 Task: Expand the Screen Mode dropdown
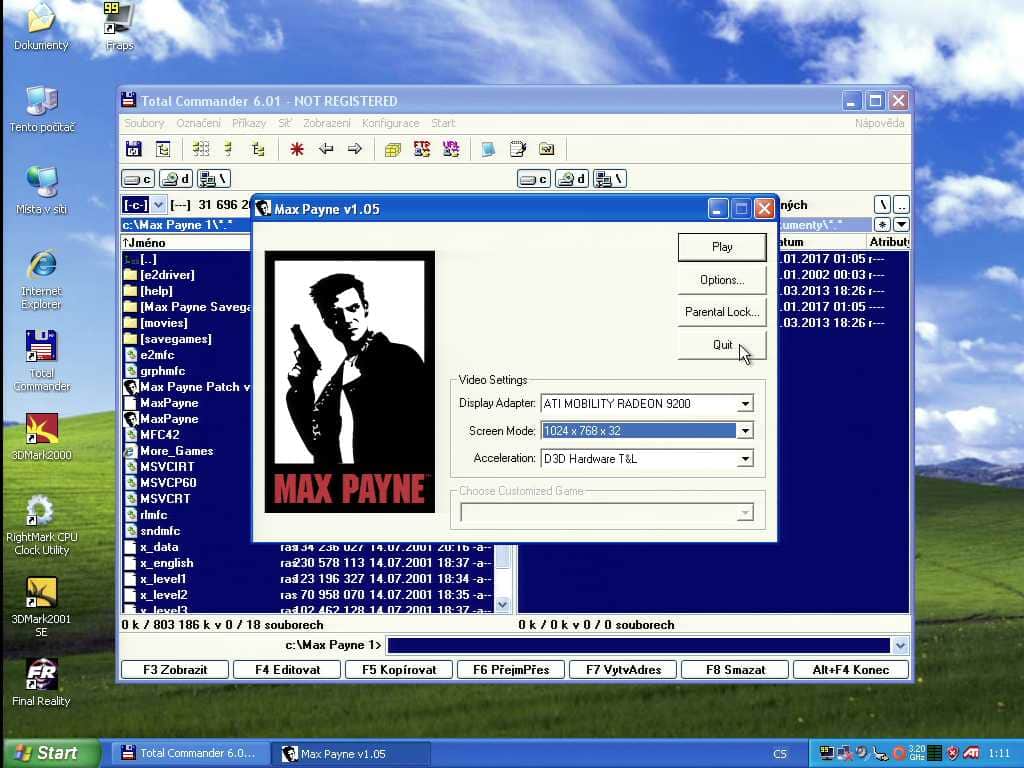[x=744, y=431]
